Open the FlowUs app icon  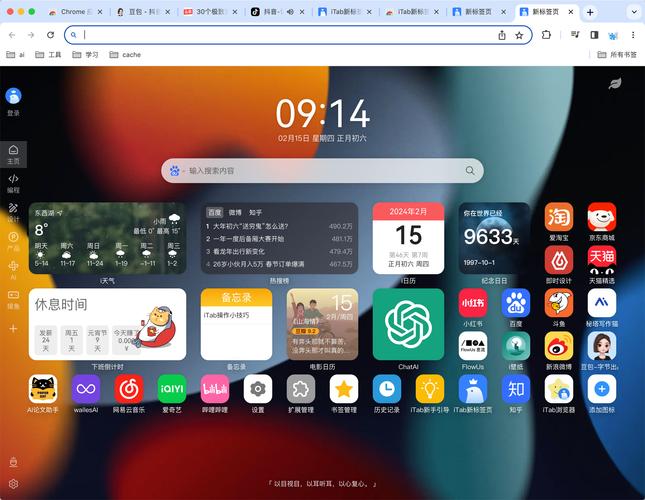pyautogui.click(x=473, y=346)
